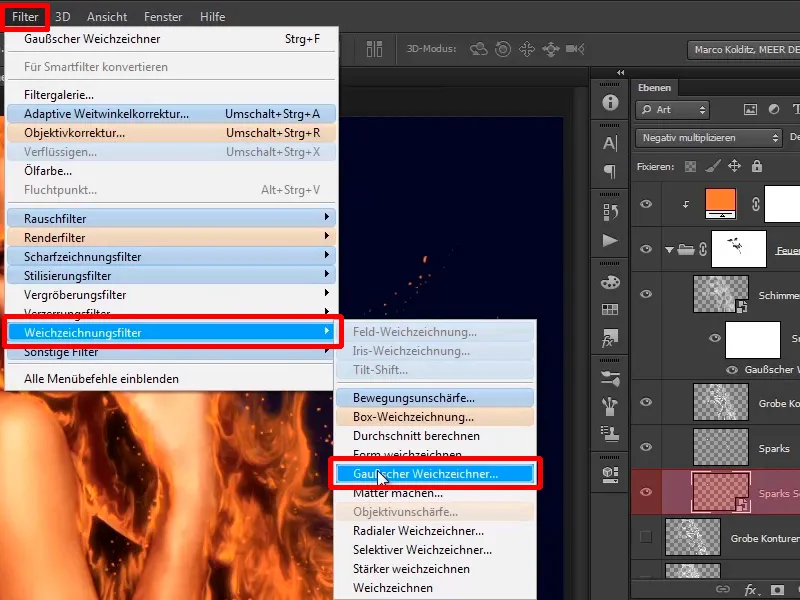The image size is (800, 600).
Task: Open the Negativ multiplizieren blend mode dropdown
Action: 709,138
